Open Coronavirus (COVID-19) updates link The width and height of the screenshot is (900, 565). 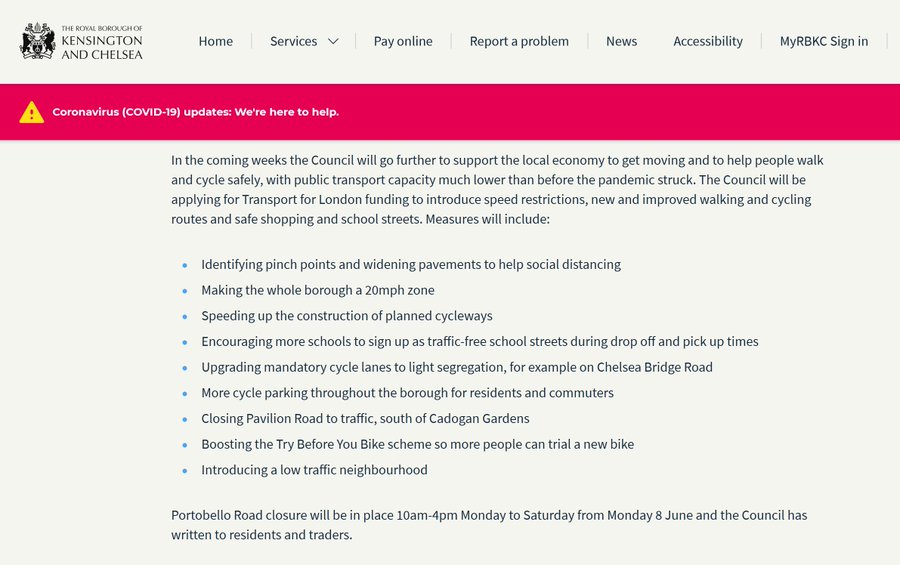point(195,112)
